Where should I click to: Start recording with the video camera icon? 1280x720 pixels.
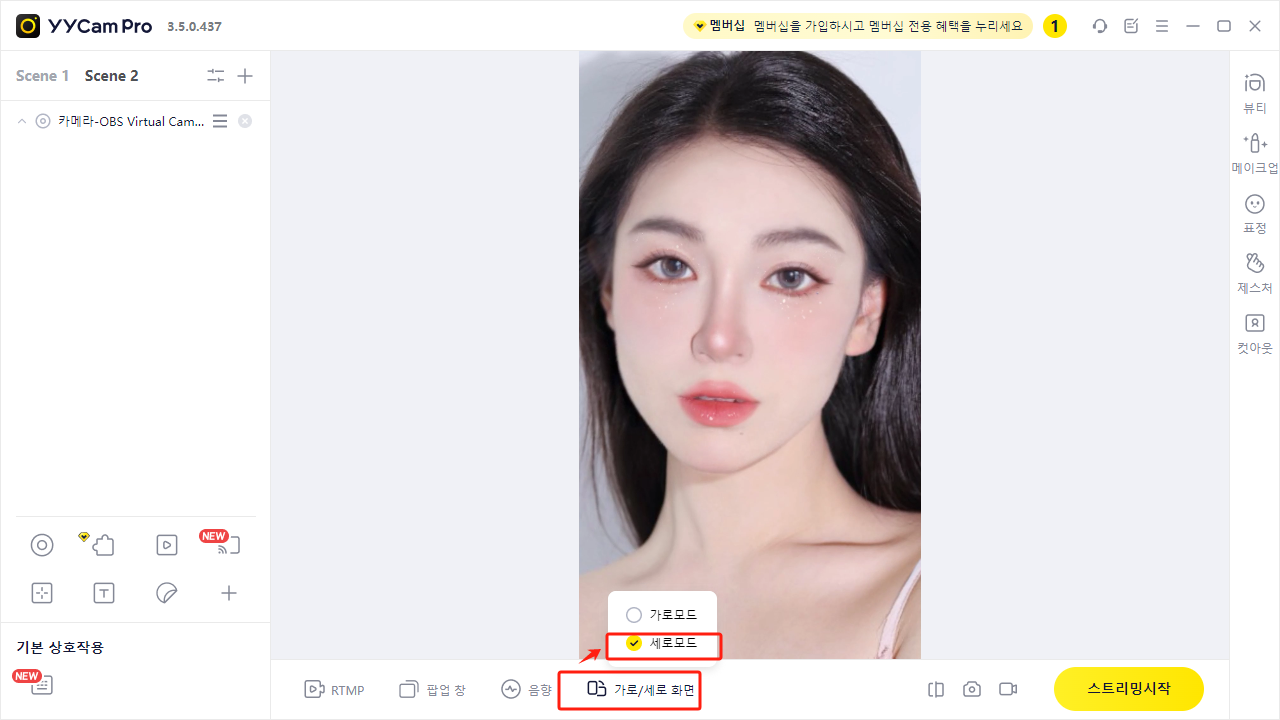(x=1008, y=689)
